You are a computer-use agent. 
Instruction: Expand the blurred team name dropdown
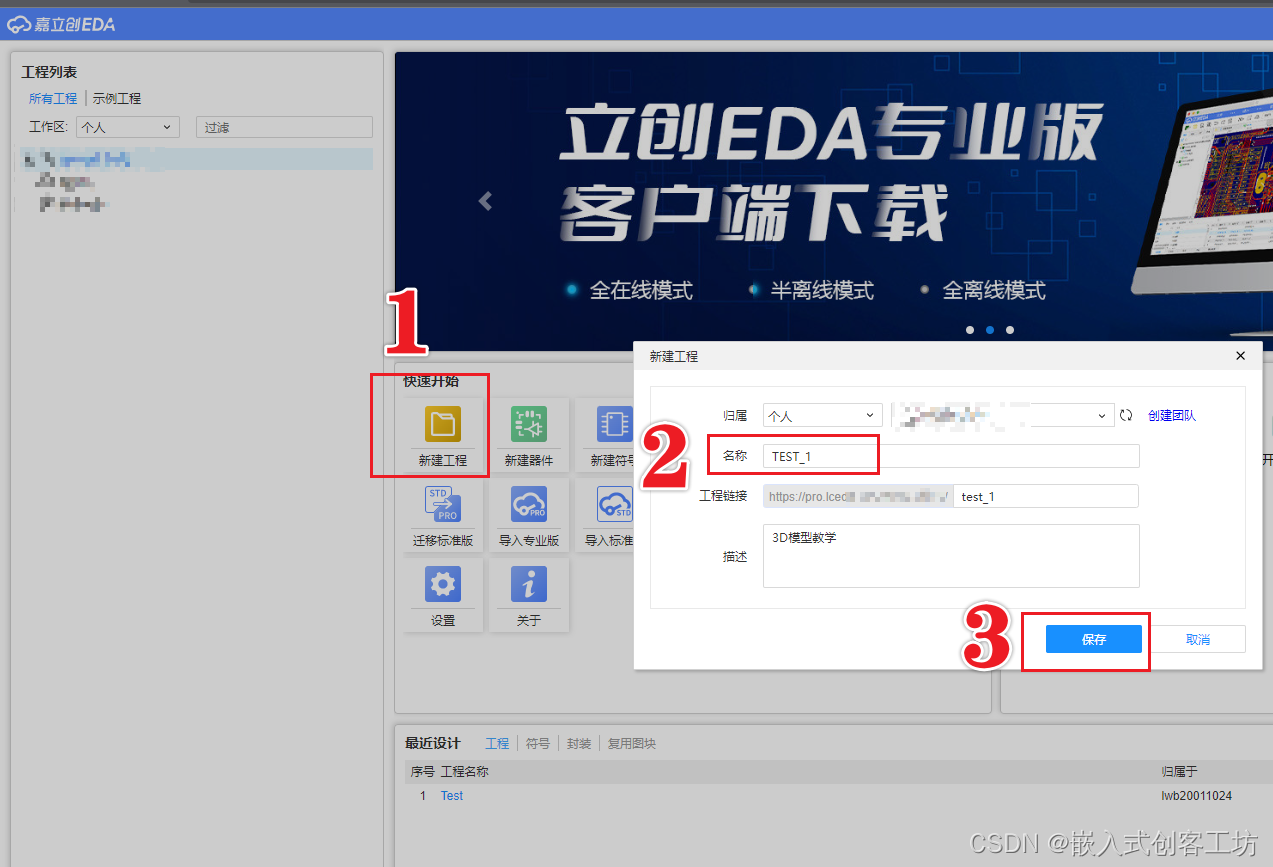[x=1003, y=415]
